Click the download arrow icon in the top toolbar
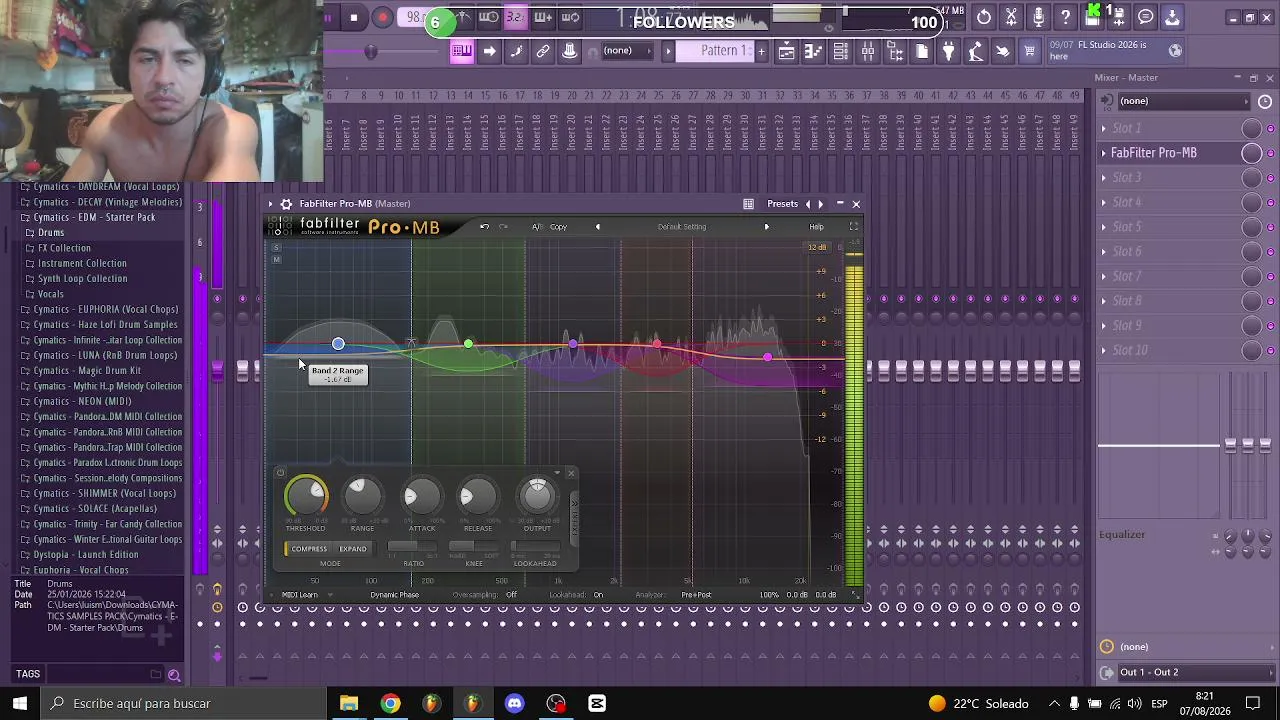 (x=1172, y=17)
